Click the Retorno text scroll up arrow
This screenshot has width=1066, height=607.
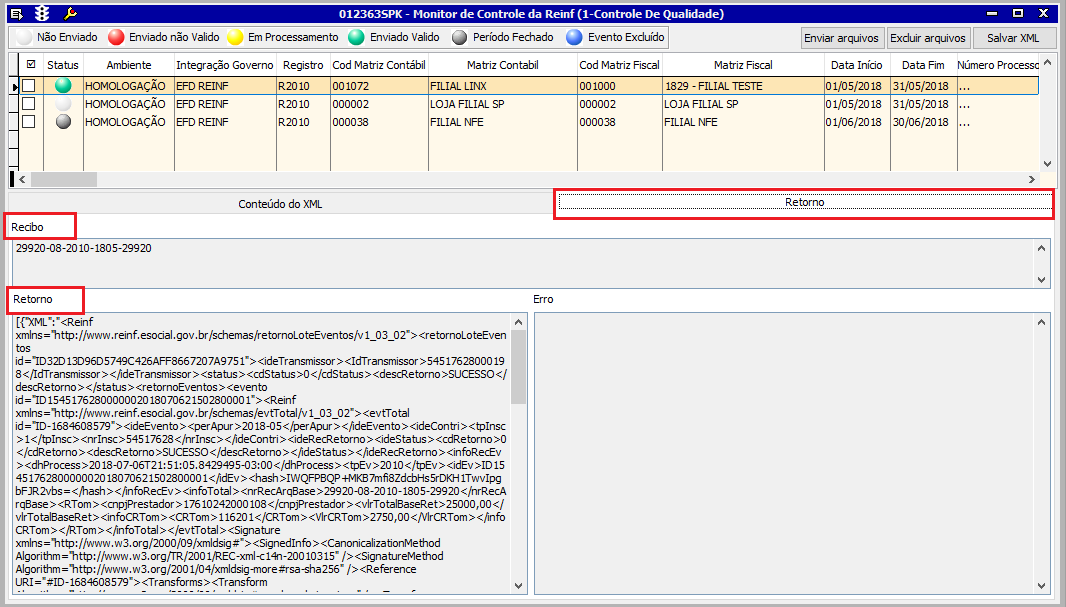point(518,322)
